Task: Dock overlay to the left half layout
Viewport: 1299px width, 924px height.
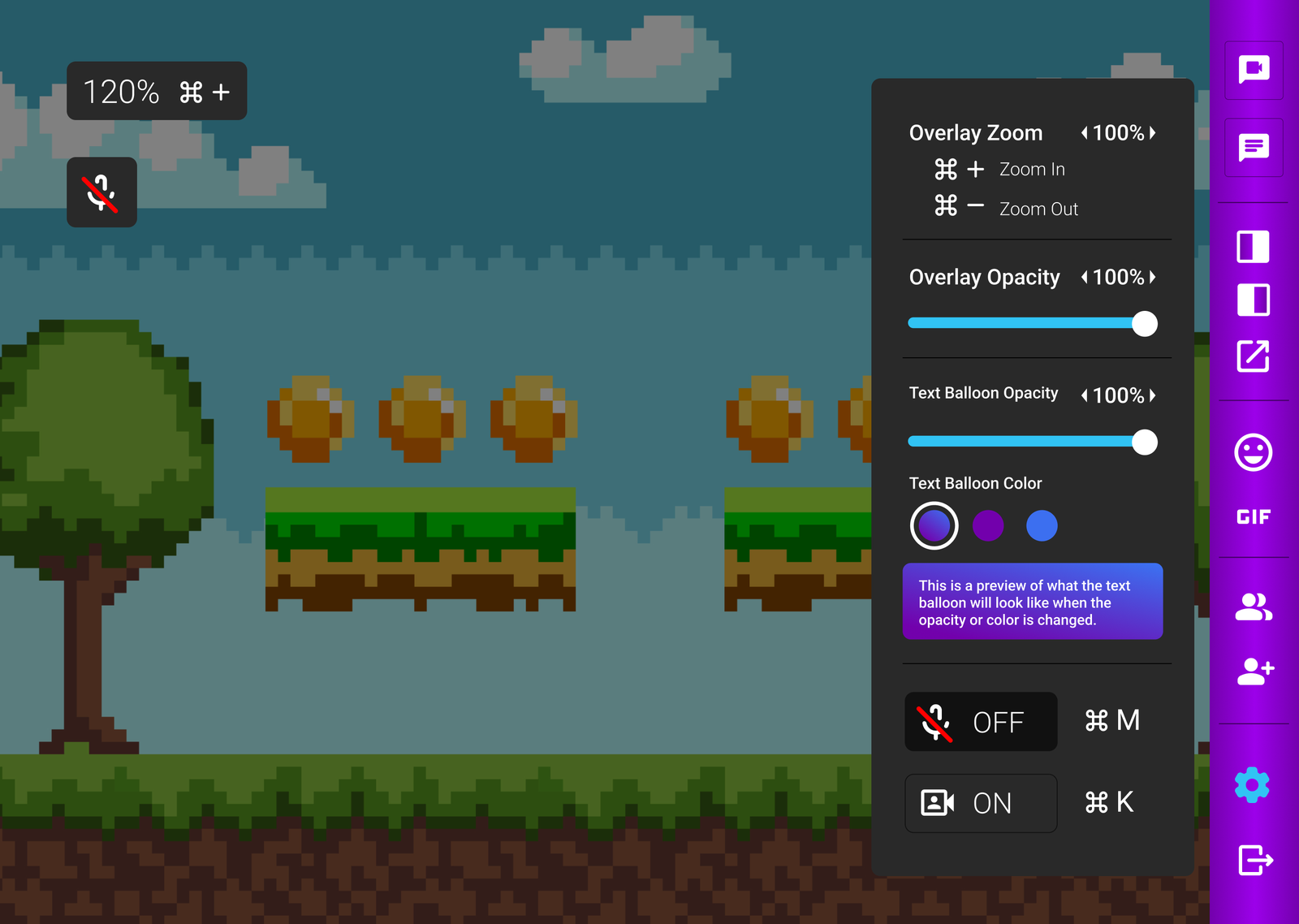Action: coord(1253,247)
